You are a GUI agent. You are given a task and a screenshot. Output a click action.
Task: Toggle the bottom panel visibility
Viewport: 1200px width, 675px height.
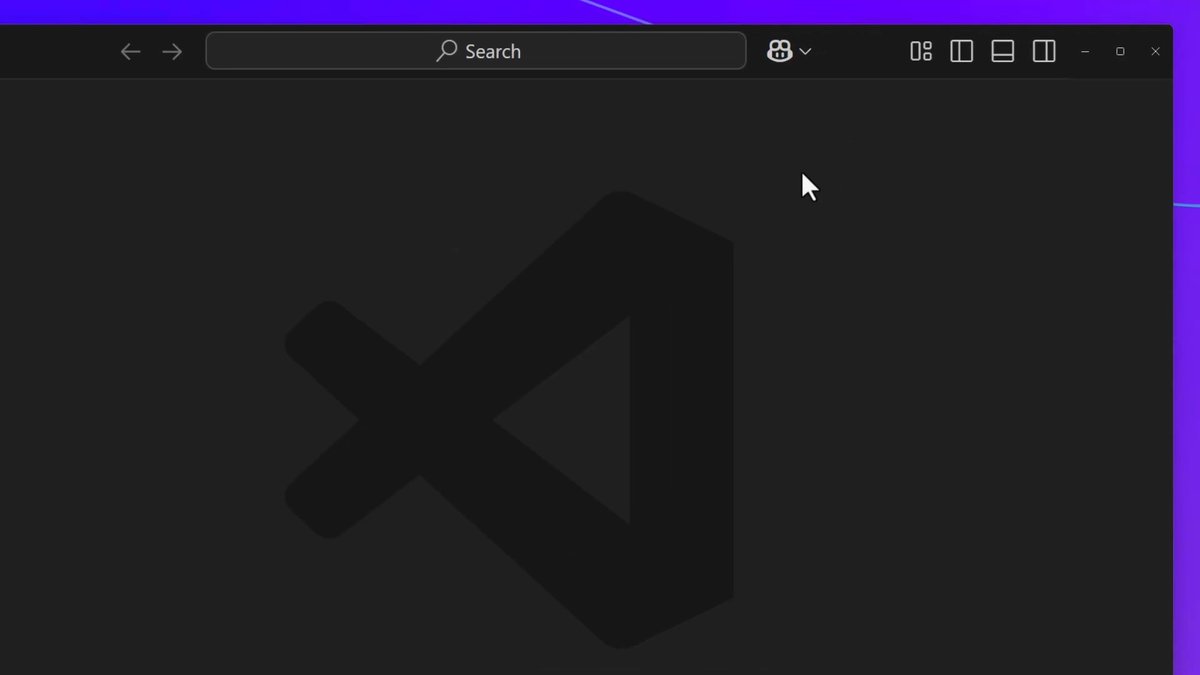(x=1003, y=51)
